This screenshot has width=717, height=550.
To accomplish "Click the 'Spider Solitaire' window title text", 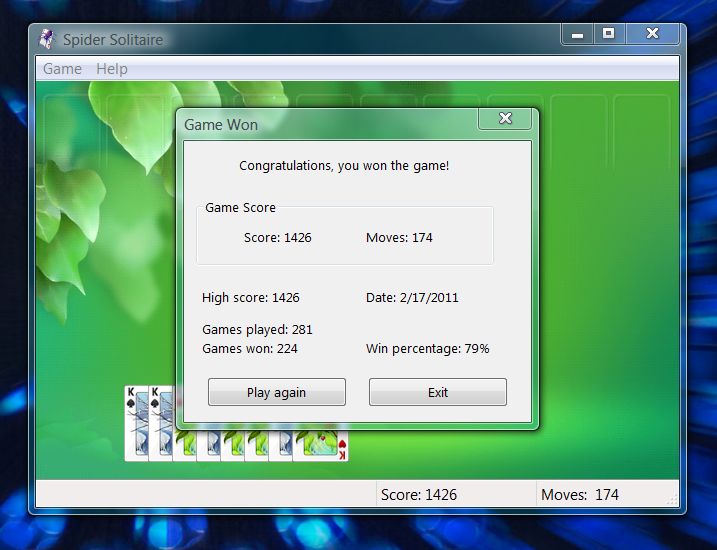I will coord(113,40).
